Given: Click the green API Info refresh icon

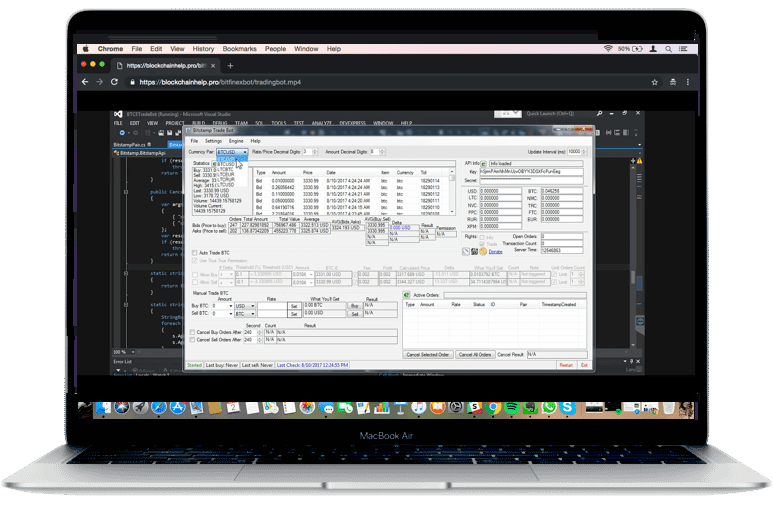Looking at the screenshot, I should tap(483, 163).
